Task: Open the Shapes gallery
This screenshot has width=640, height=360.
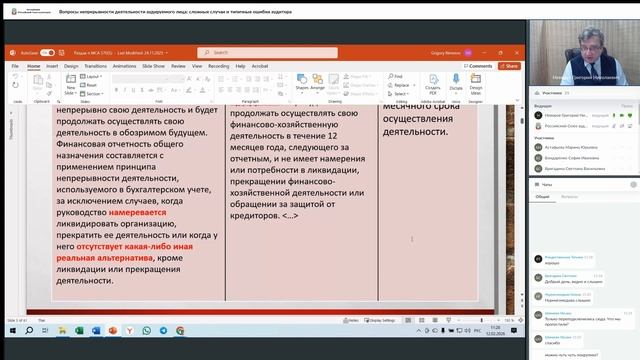Action: (x=302, y=83)
